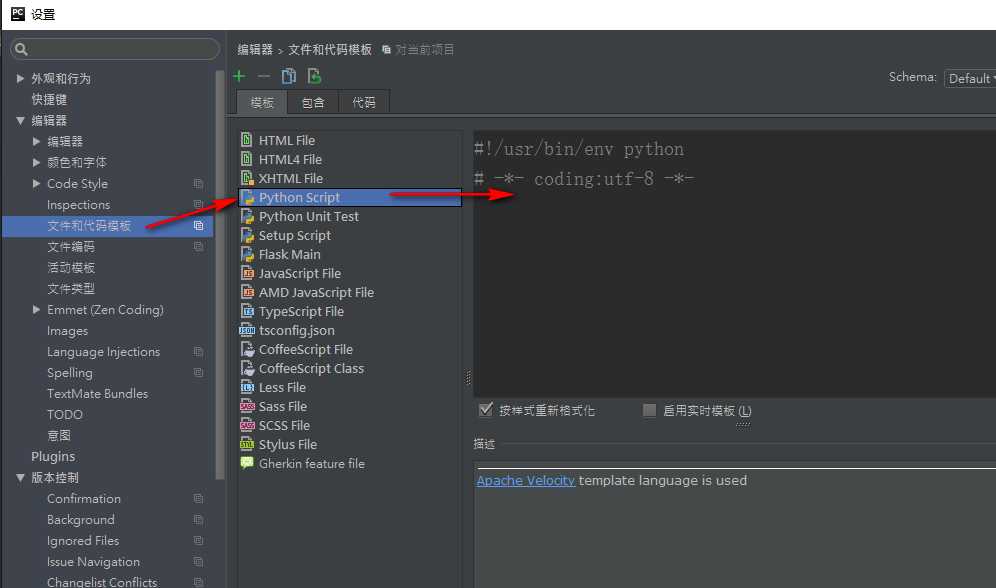This screenshot has height=588, width=996.
Task: Expand the Emmet (Zen Coding) section
Action: click(x=36, y=309)
